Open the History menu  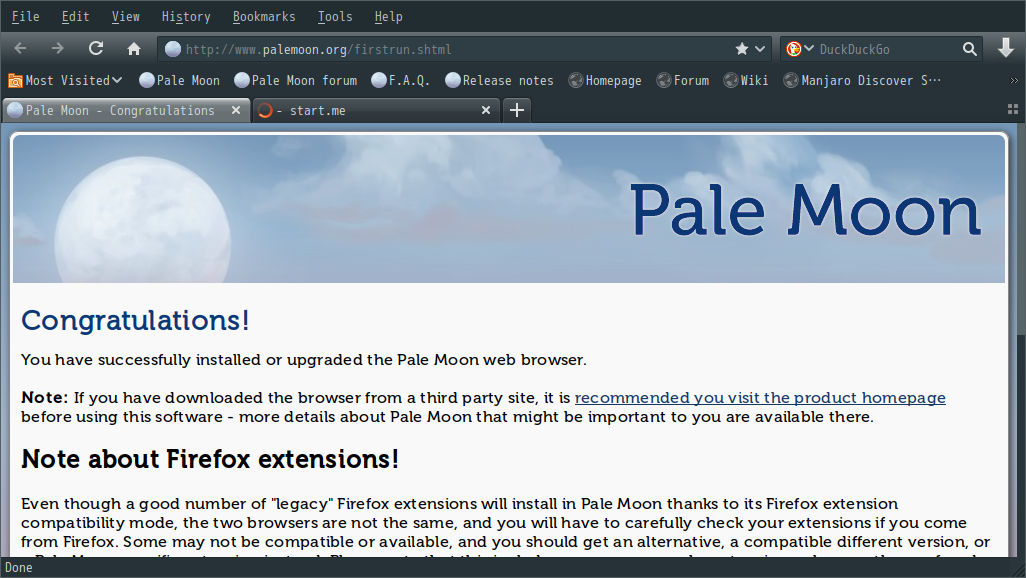tap(186, 16)
